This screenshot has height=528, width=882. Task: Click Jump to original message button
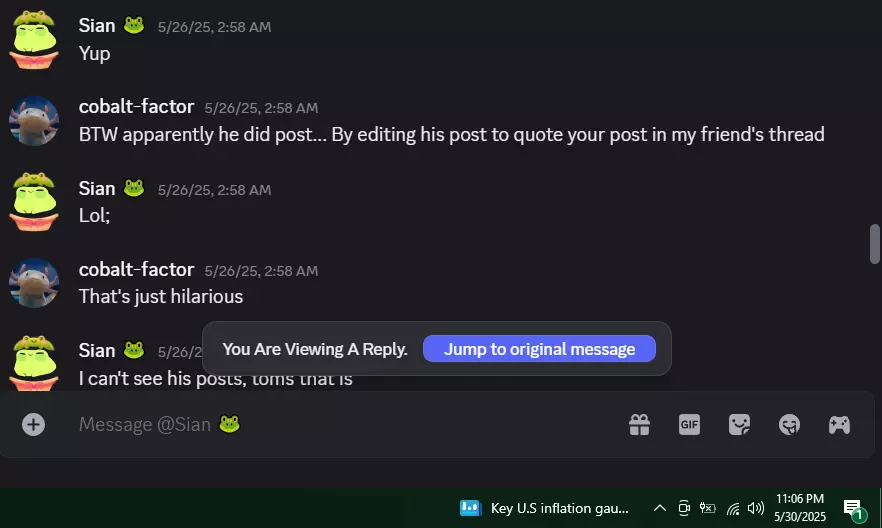539,349
